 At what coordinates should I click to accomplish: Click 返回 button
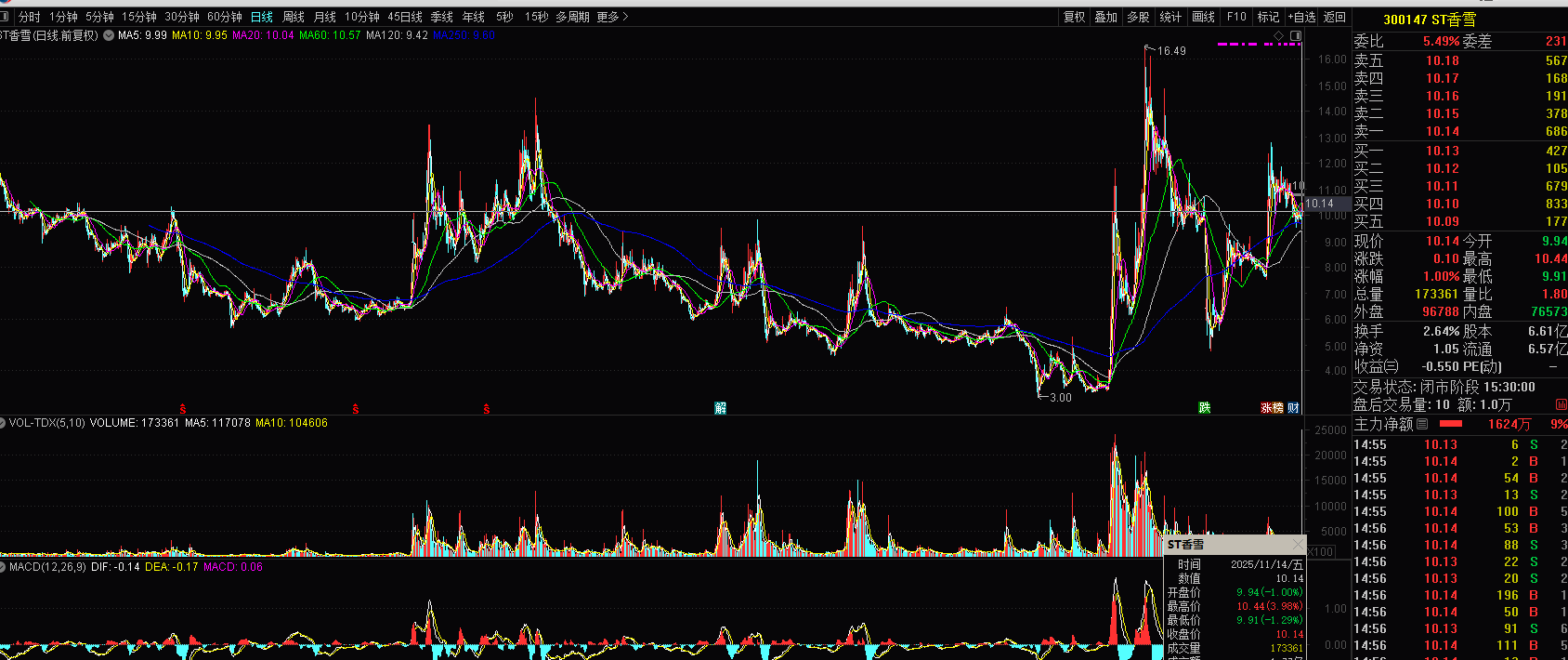(x=1335, y=17)
